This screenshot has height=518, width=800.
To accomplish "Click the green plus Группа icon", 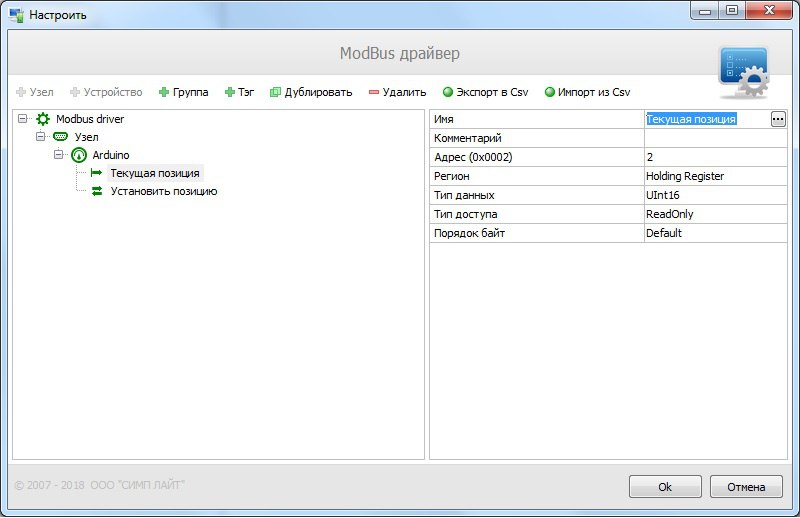I will [x=164, y=92].
